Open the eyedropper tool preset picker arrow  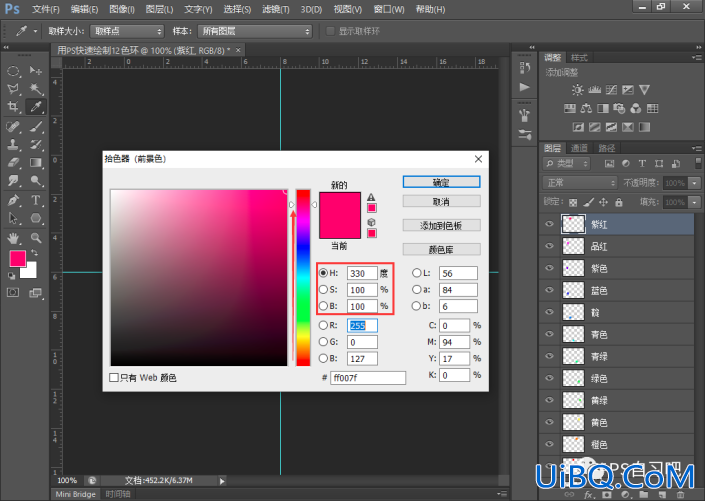click(35, 31)
